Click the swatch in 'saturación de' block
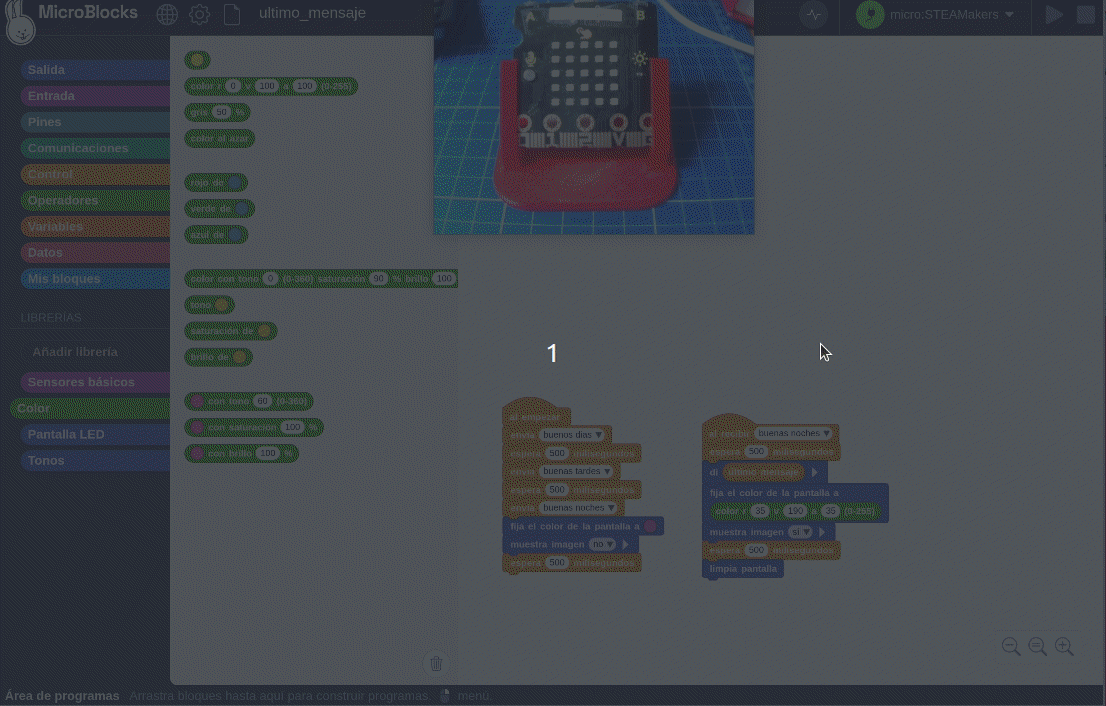The width and height of the screenshot is (1106, 706). tap(265, 331)
